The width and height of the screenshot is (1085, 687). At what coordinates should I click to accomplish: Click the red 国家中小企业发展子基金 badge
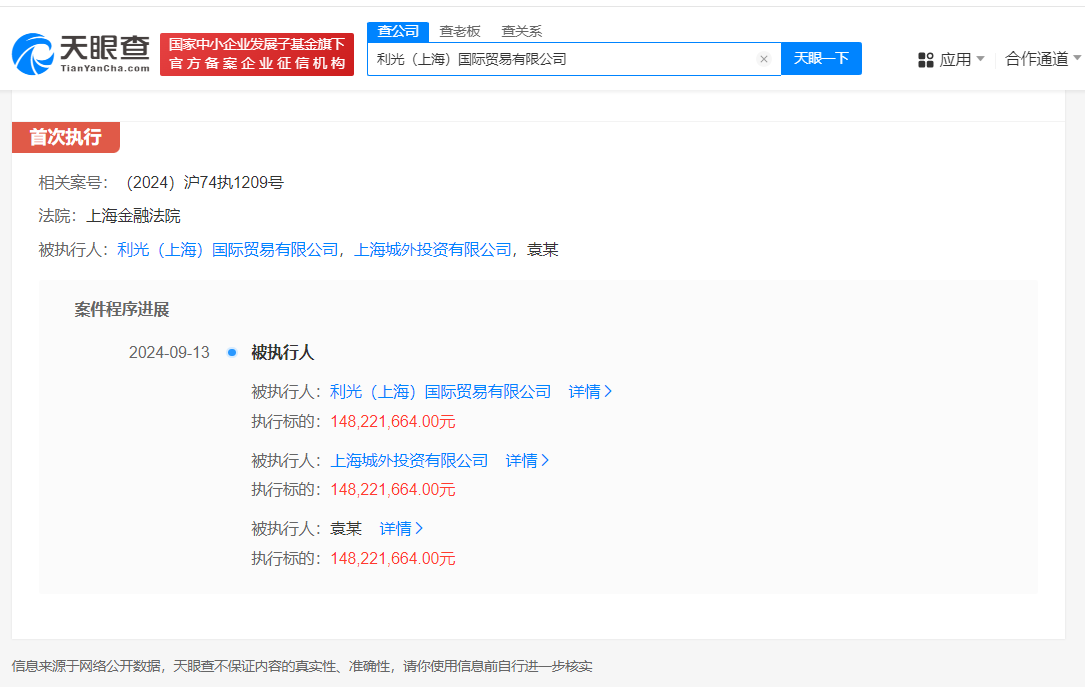coord(256,52)
